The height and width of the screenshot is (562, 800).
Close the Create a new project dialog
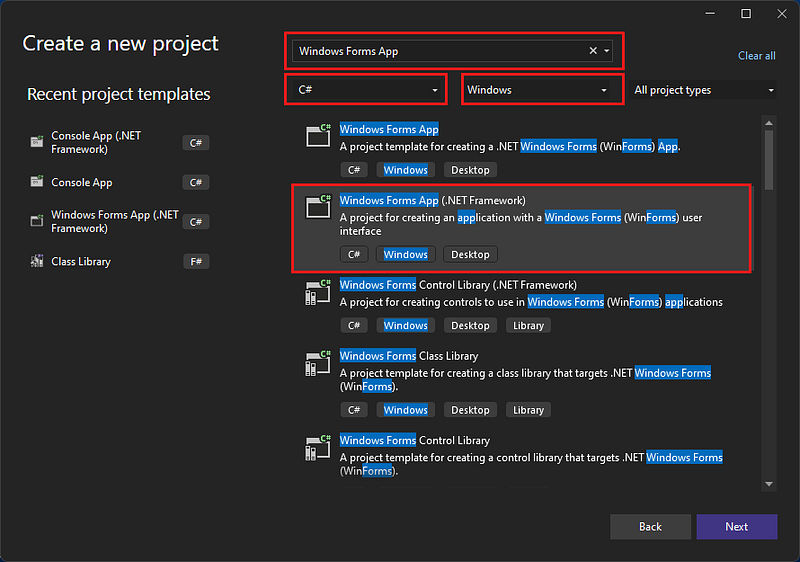point(782,14)
